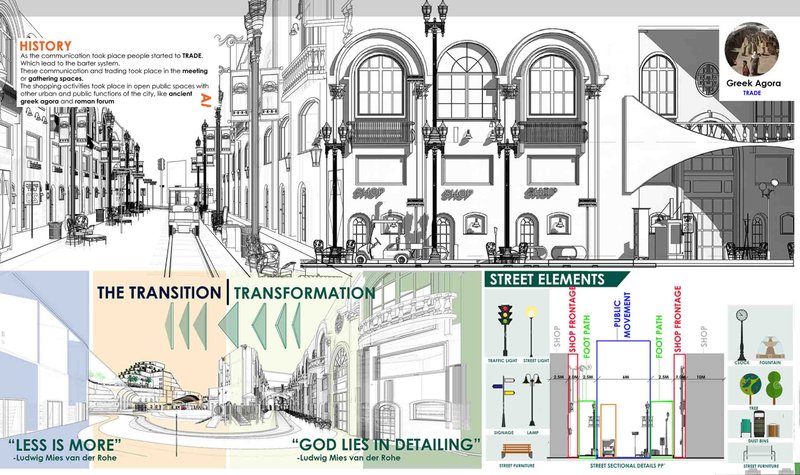
Task: Select the double-headed lamp icon
Action: click(532, 400)
